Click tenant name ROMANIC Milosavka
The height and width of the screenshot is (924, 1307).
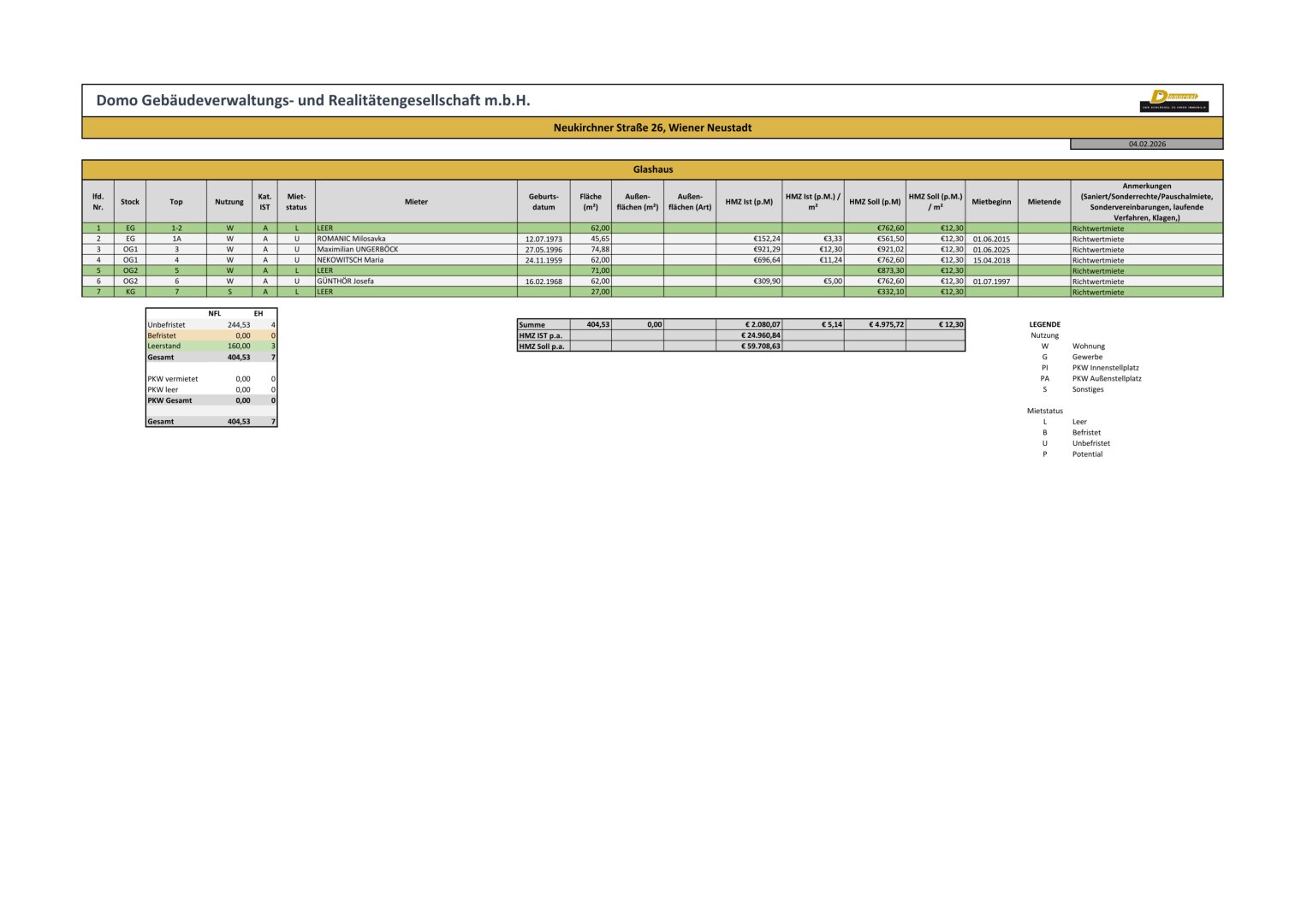pyautogui.click(x=351, y=239)
